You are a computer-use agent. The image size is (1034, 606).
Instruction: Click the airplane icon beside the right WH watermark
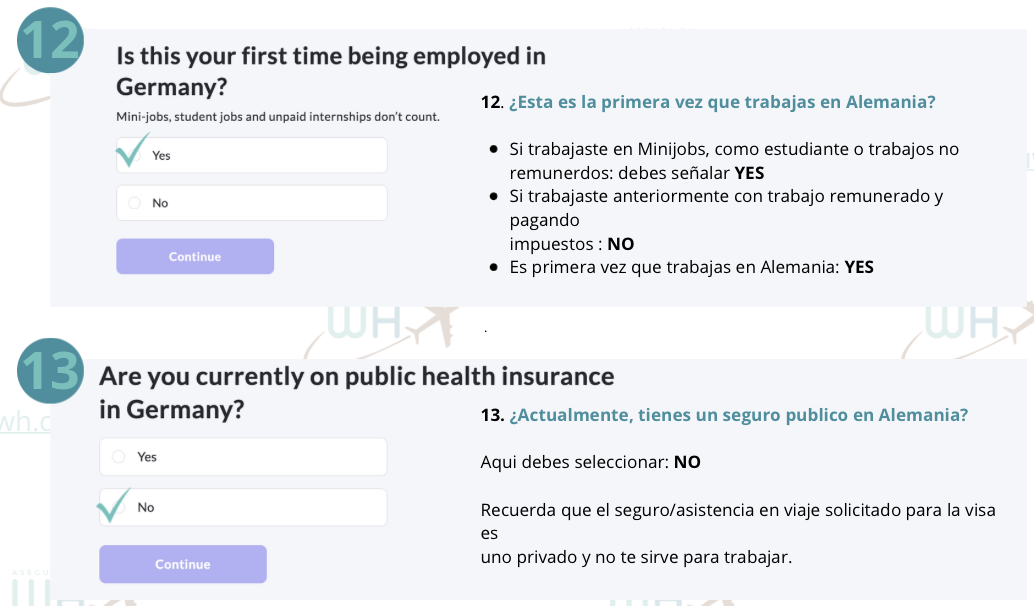point(1020,322)
